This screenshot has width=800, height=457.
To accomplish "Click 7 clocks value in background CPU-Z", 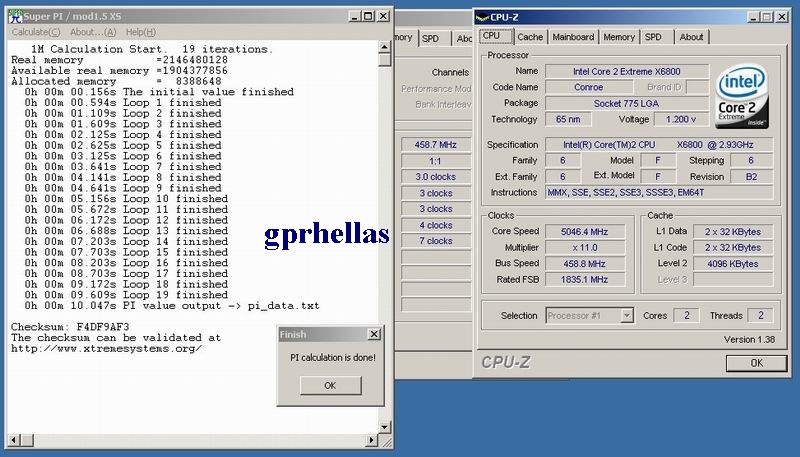I will tap(436, 241).
